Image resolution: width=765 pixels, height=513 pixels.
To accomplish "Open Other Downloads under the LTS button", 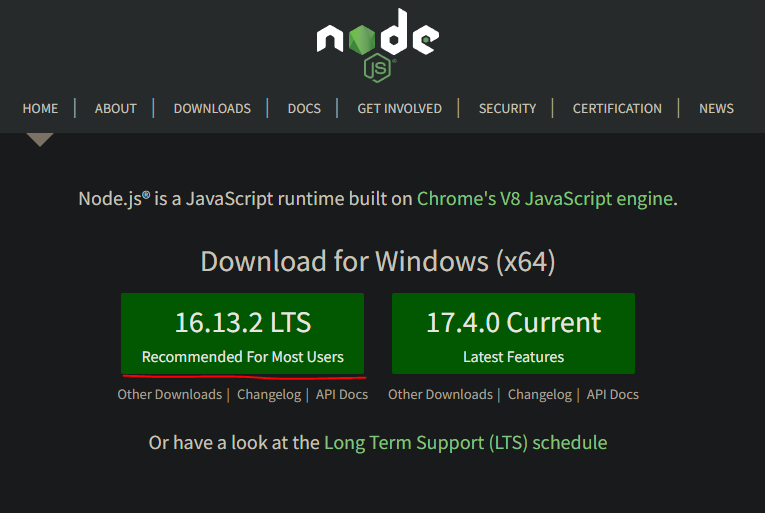I will coord(169,394).
